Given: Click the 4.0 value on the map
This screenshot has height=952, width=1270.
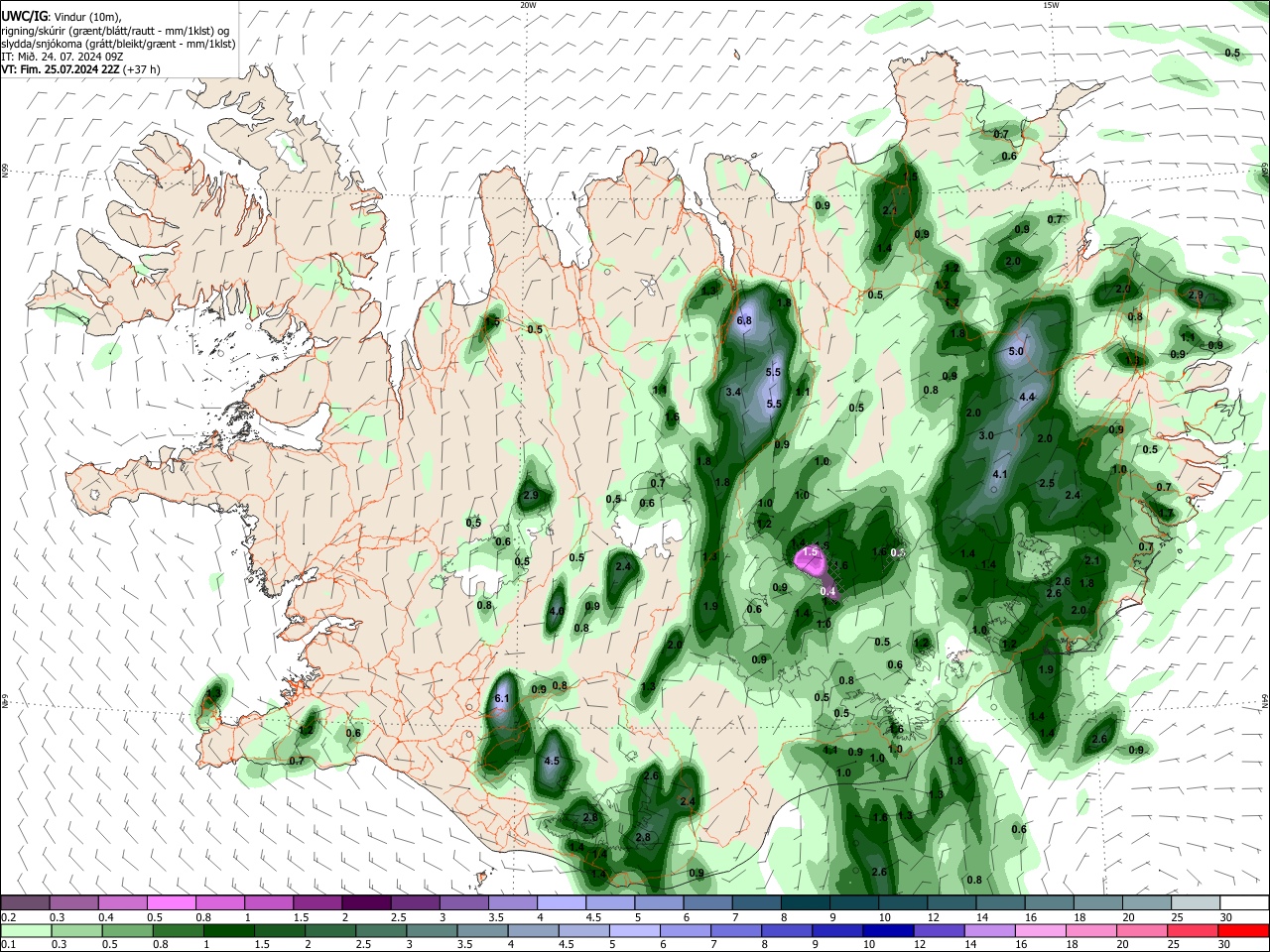Looking at the screenshot, I should pyautogui.click(x=557, y=611).
